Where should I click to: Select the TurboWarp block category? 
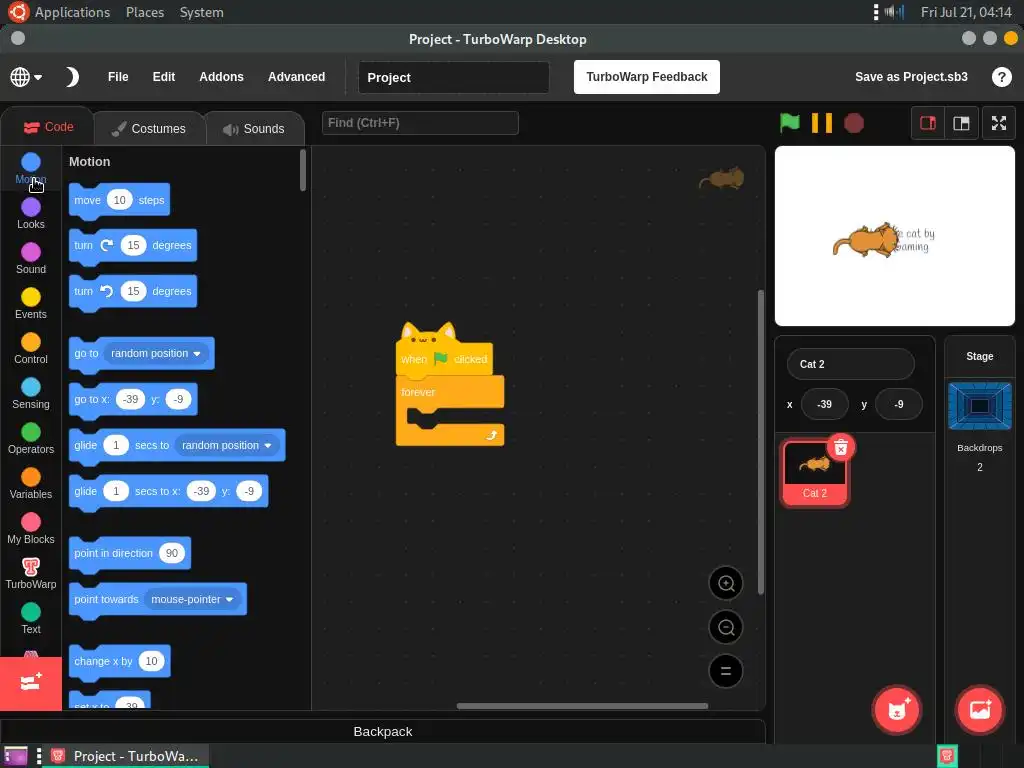31,574
